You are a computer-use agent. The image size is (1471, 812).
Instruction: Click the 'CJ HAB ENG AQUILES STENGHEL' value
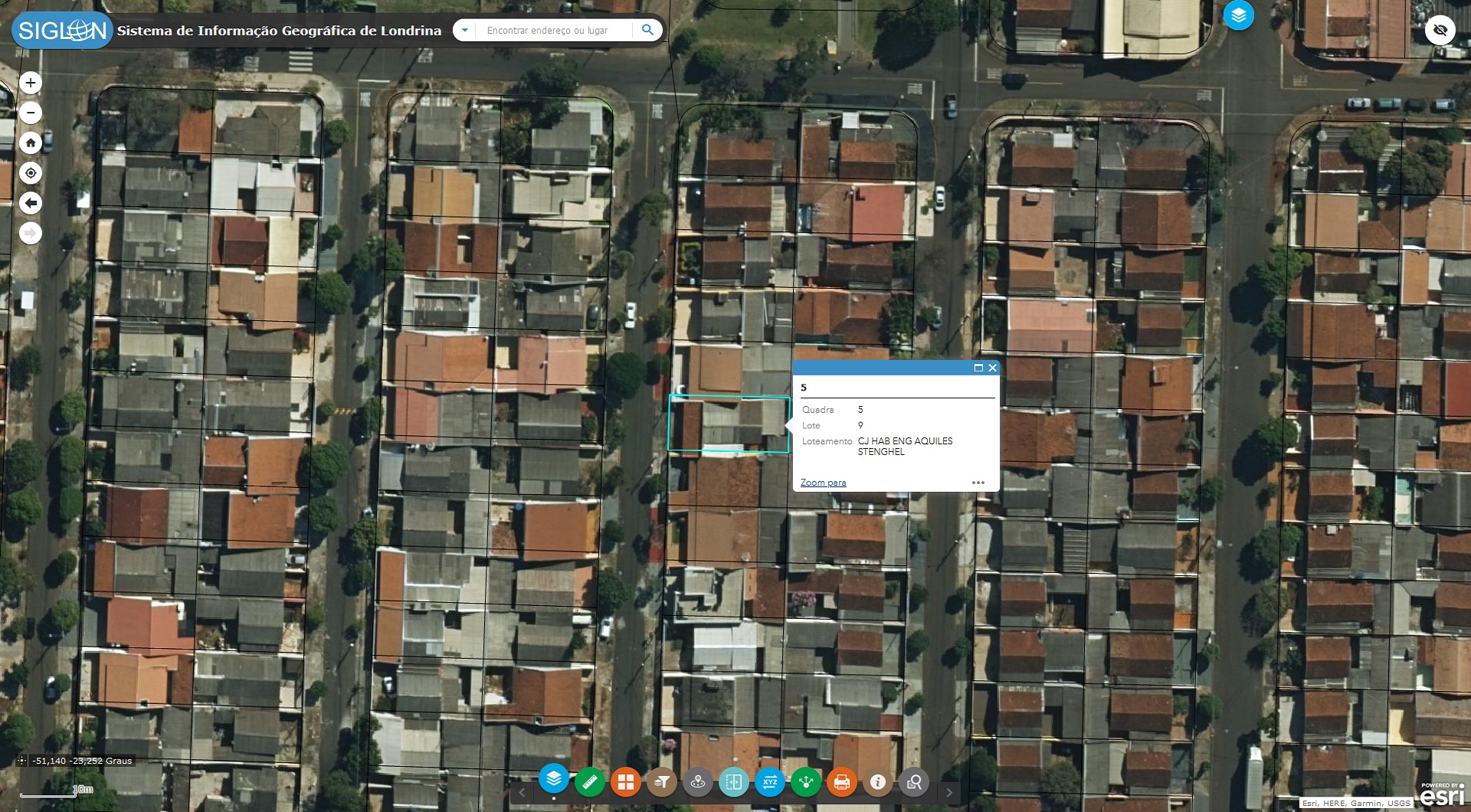905,447
